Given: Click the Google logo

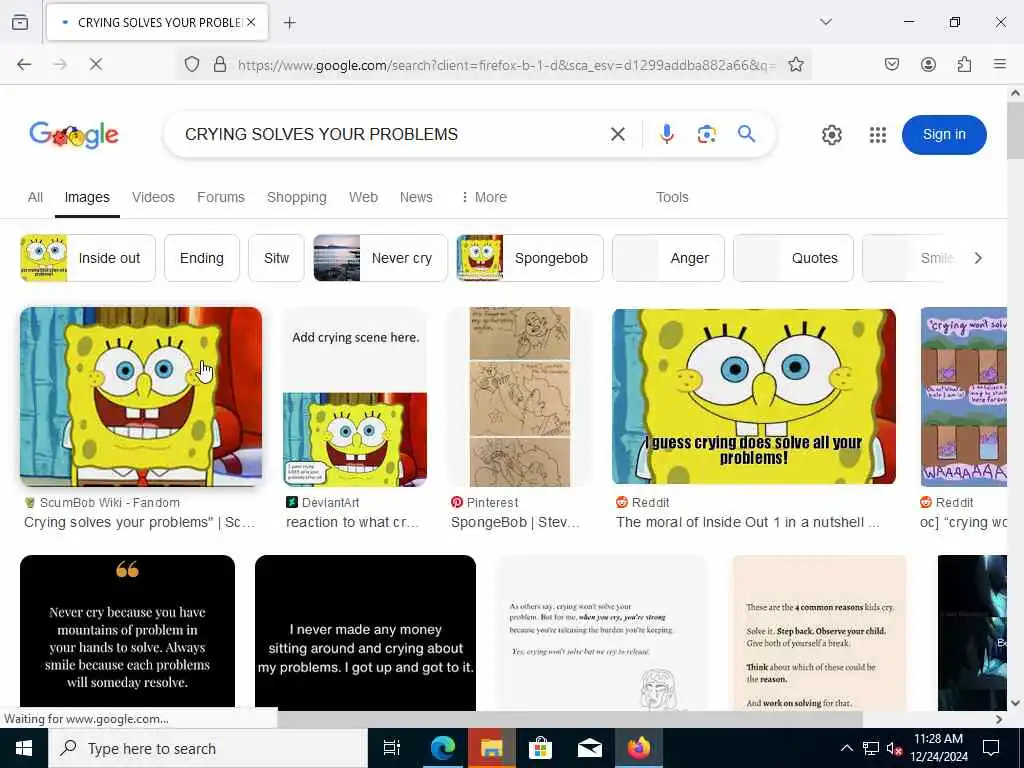Looking at the screenshot, I should [x=74, y=135].
